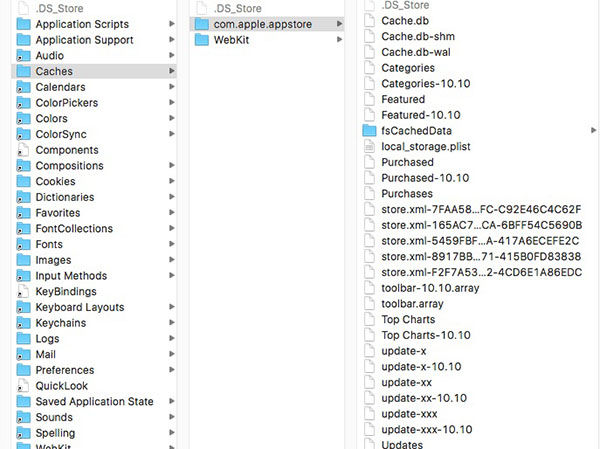Screen dimensions: 600x449
Task: Select the Images folder row
Action: click(x=94, y=260)
